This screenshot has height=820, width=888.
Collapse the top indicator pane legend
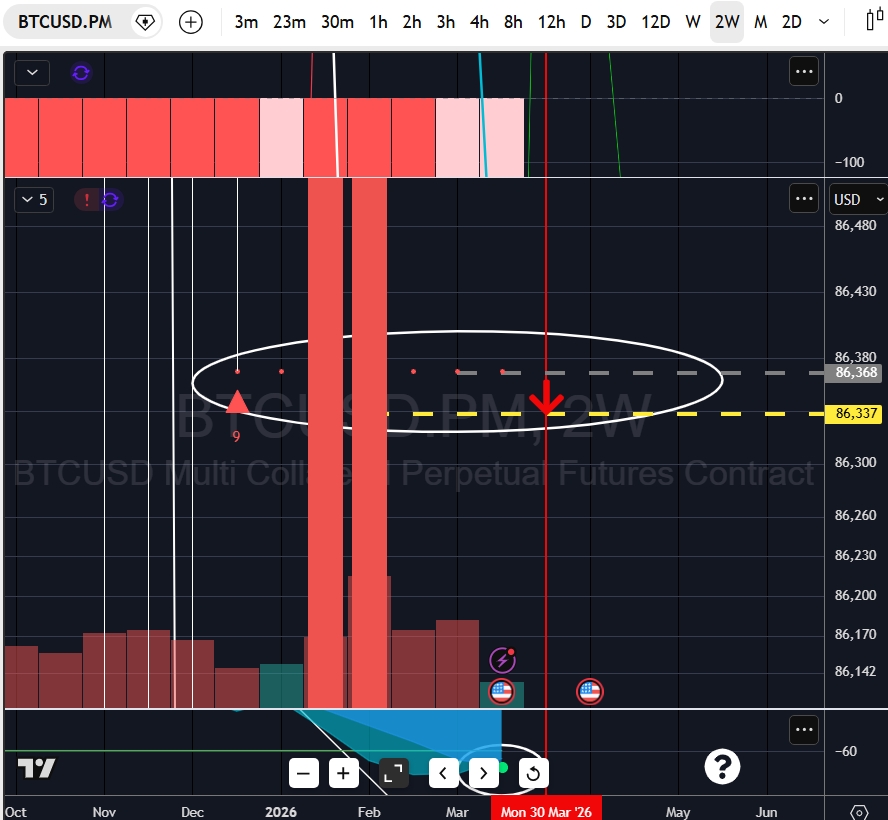point(32,72)
